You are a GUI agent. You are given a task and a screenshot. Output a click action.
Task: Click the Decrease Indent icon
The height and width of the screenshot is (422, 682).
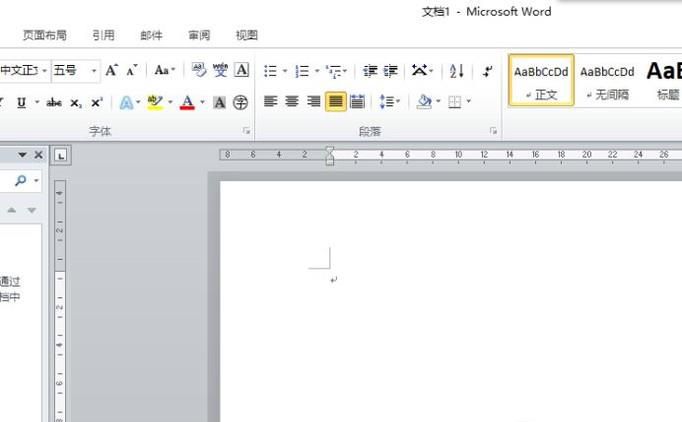tap(370, 71)
